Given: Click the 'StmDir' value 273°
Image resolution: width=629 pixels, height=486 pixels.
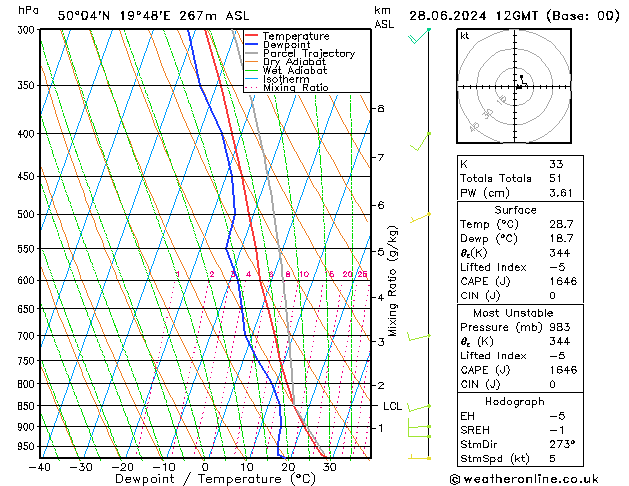Looking at the screenshot, I should coord(562,444).
